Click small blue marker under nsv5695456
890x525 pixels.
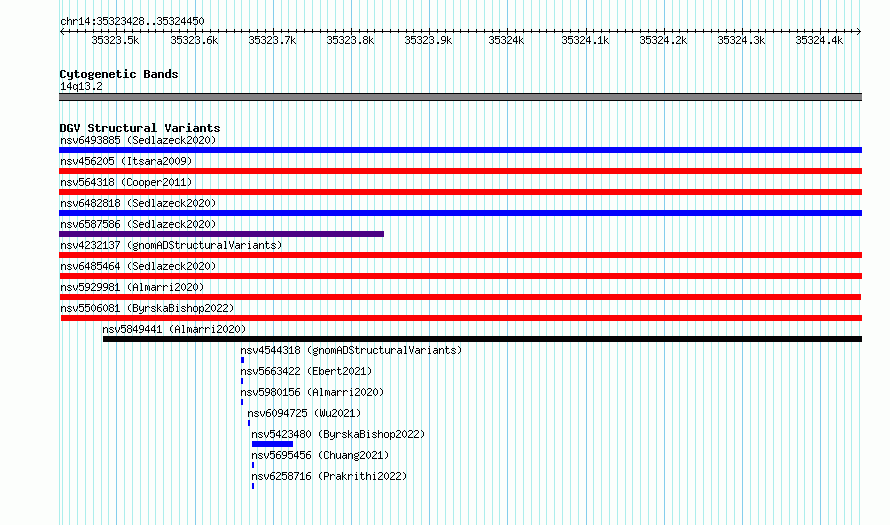tap(253, 465)
